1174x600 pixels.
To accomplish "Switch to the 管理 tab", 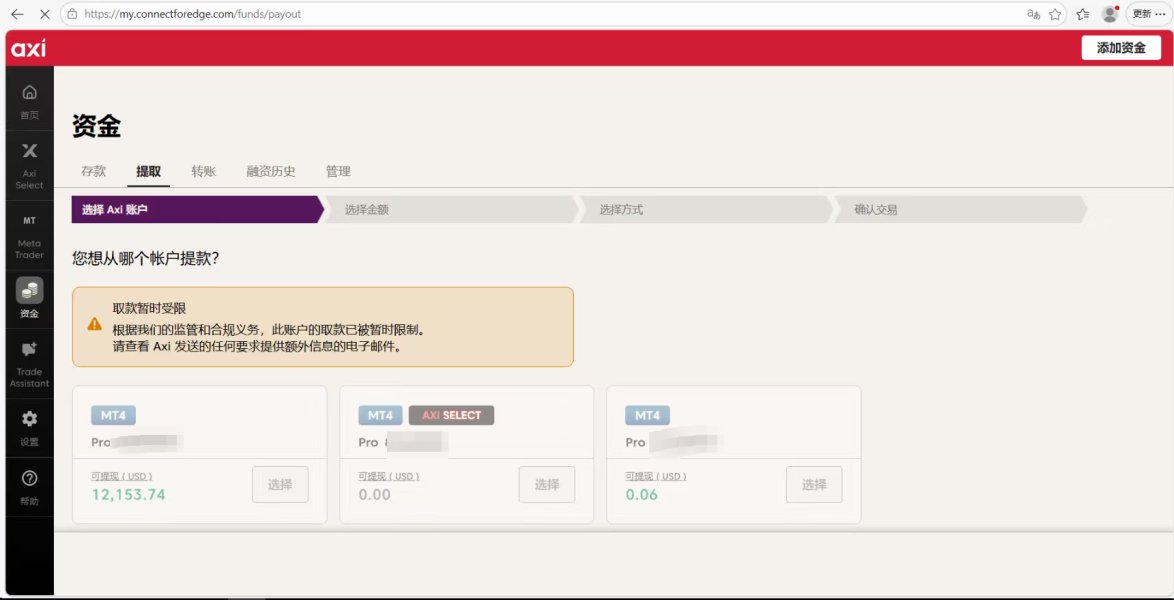I will (x=338, y=171).
